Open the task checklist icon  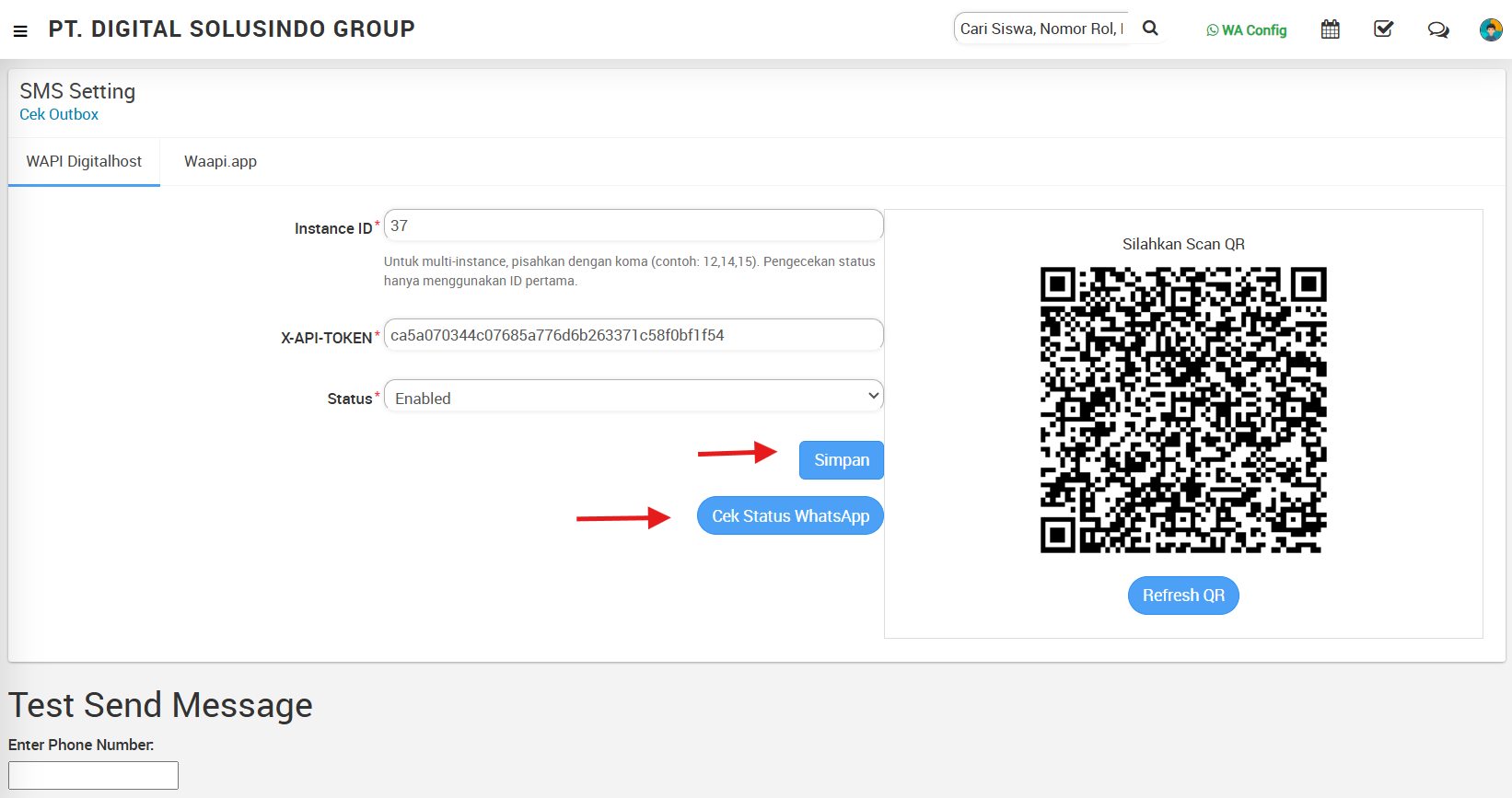(1383, 29)
